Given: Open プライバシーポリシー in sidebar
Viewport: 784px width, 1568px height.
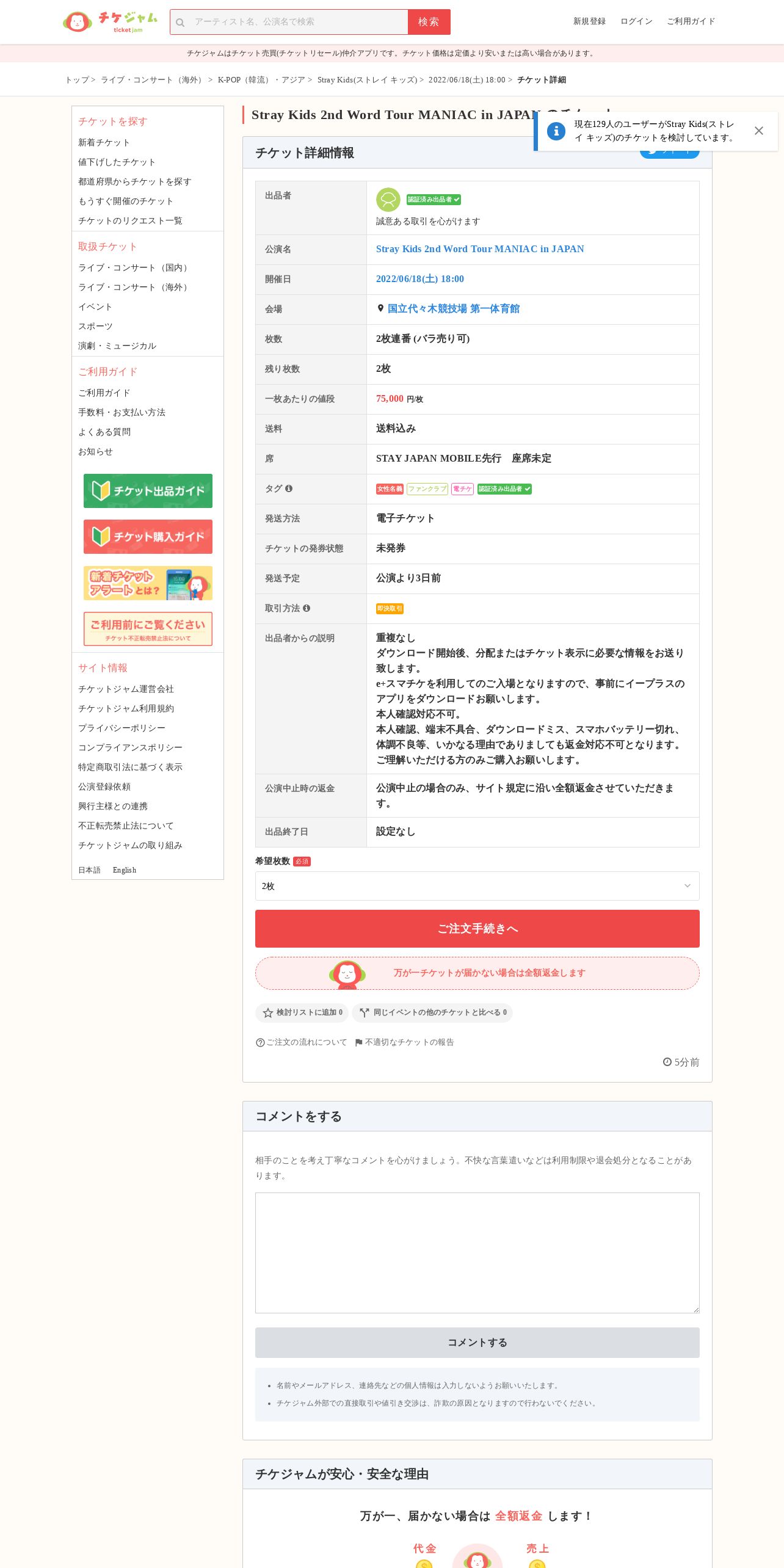Looking at the screenshot, I should (122, 728).
